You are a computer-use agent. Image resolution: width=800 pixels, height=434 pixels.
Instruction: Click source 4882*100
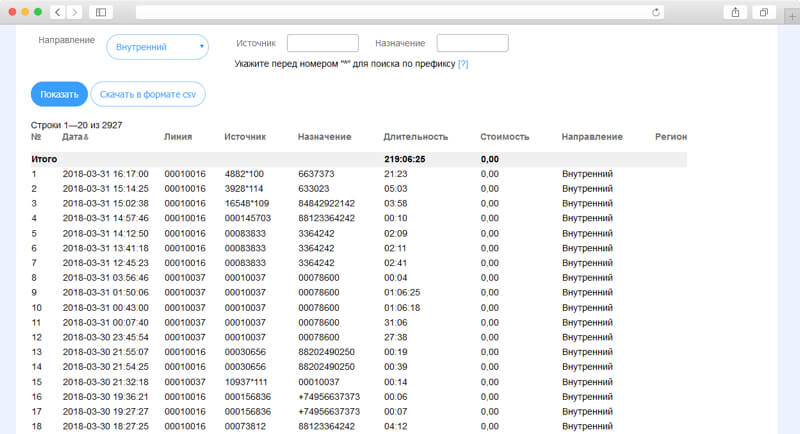coord(244,174)
